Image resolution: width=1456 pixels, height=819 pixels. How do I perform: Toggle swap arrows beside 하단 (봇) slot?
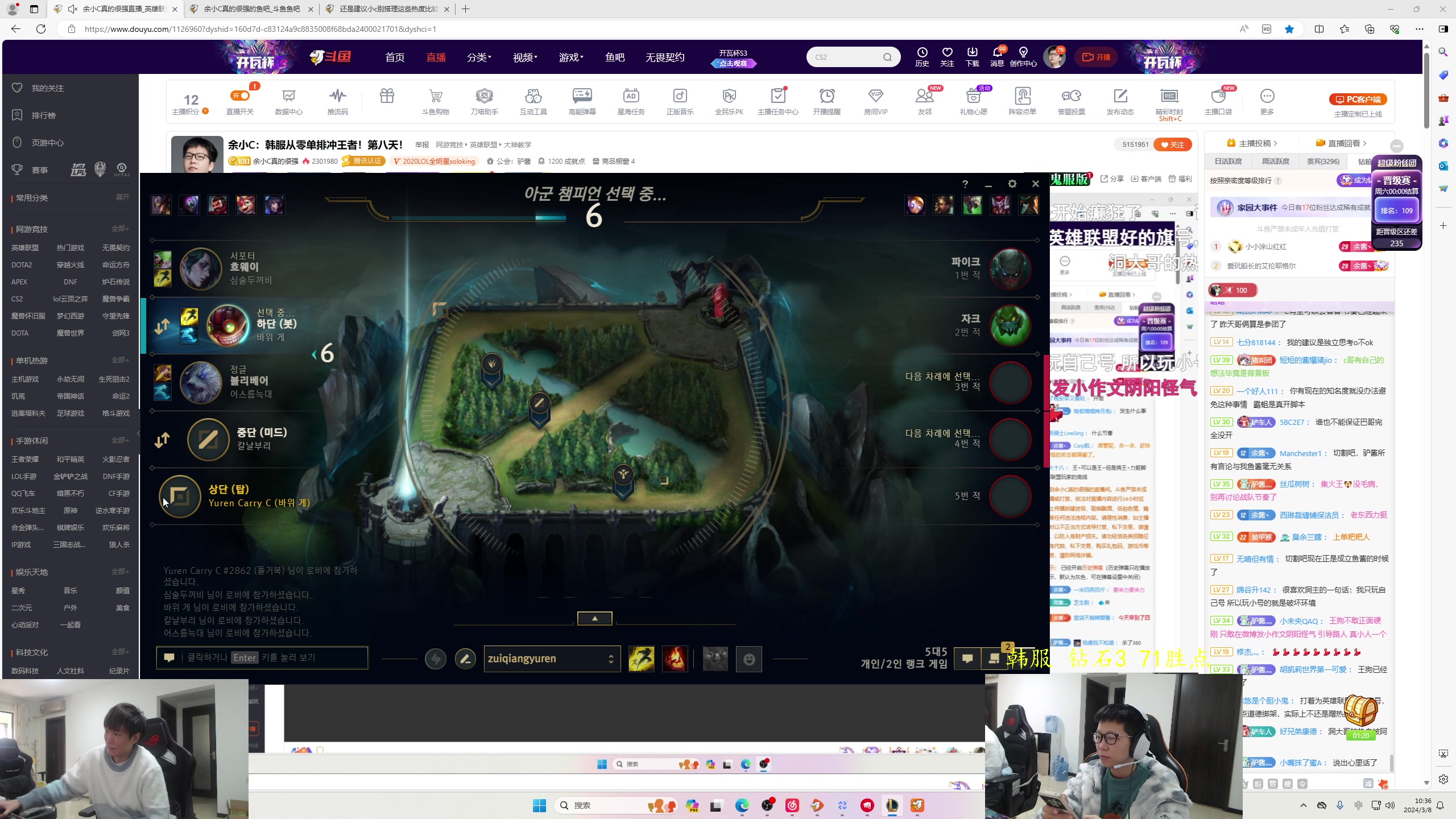point(162,326)
